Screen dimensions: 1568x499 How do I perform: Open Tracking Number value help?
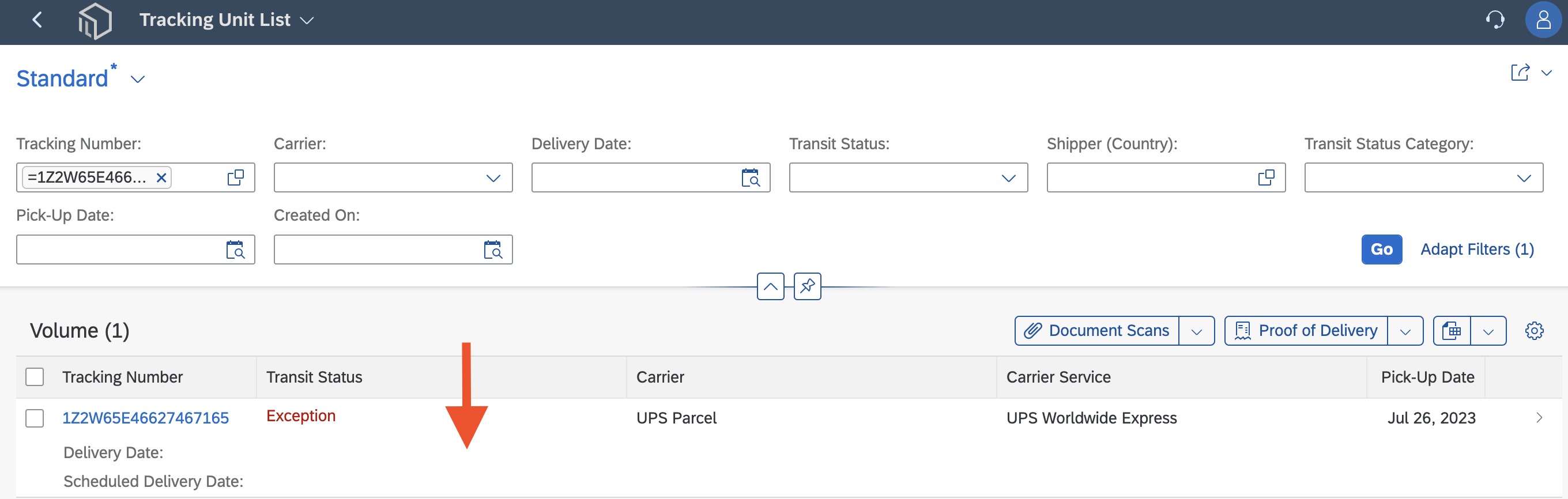pos(236,177)
